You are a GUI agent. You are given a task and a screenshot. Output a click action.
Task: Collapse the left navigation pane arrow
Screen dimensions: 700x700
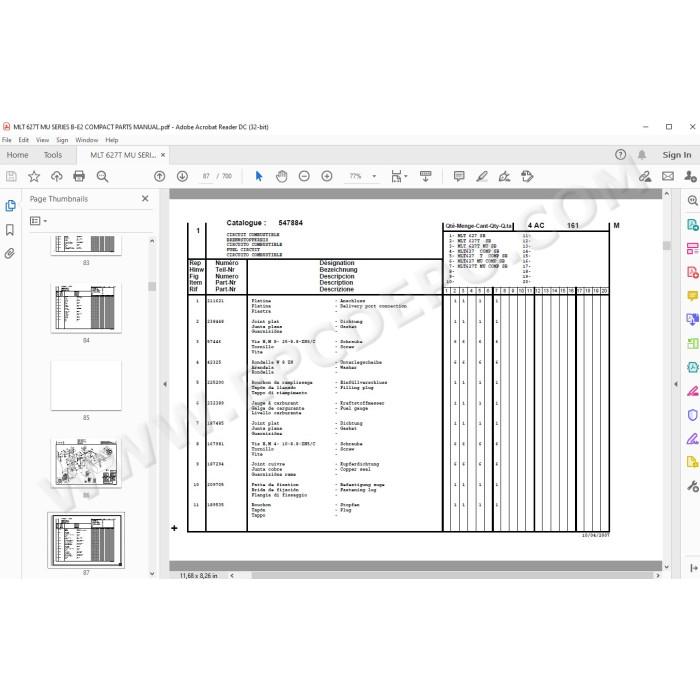click(165, 384)
